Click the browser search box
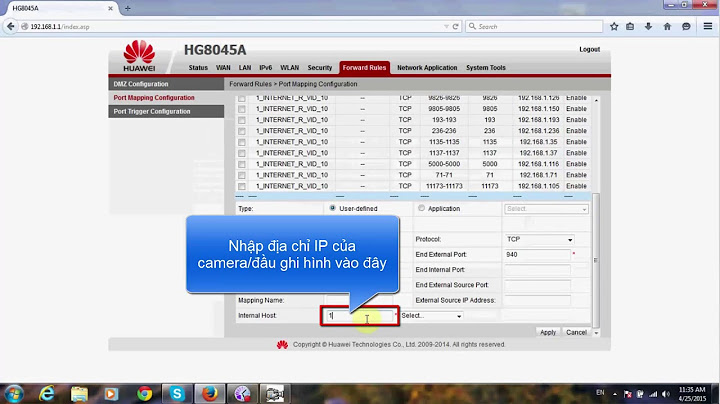Image resolution: width=720 pixels, height=404 pixels. coord(534,27)
